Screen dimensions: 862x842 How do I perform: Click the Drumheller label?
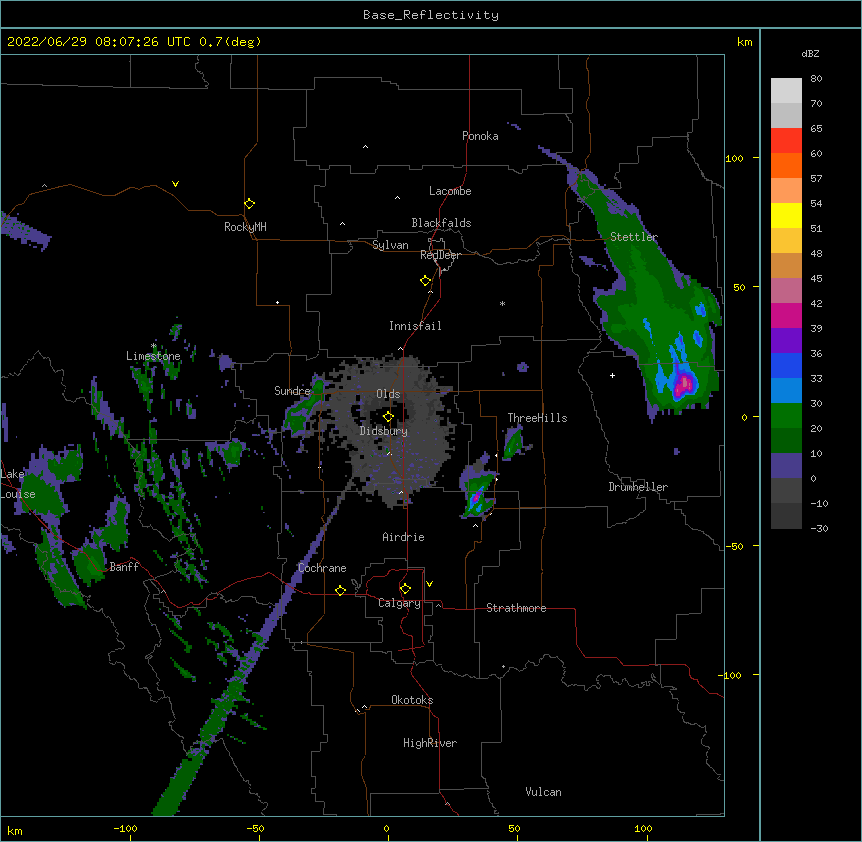coord(638,487)
